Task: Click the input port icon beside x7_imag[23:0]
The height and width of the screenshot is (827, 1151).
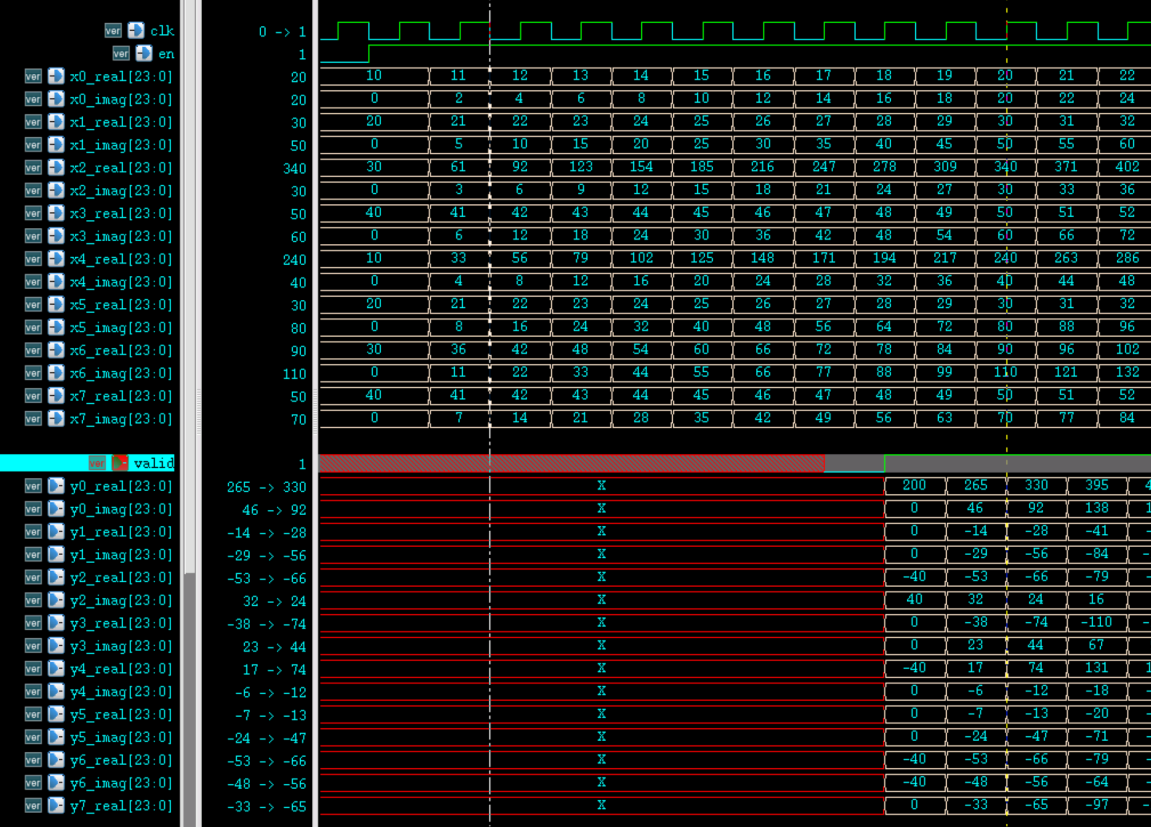Action: tap(56, 419)
